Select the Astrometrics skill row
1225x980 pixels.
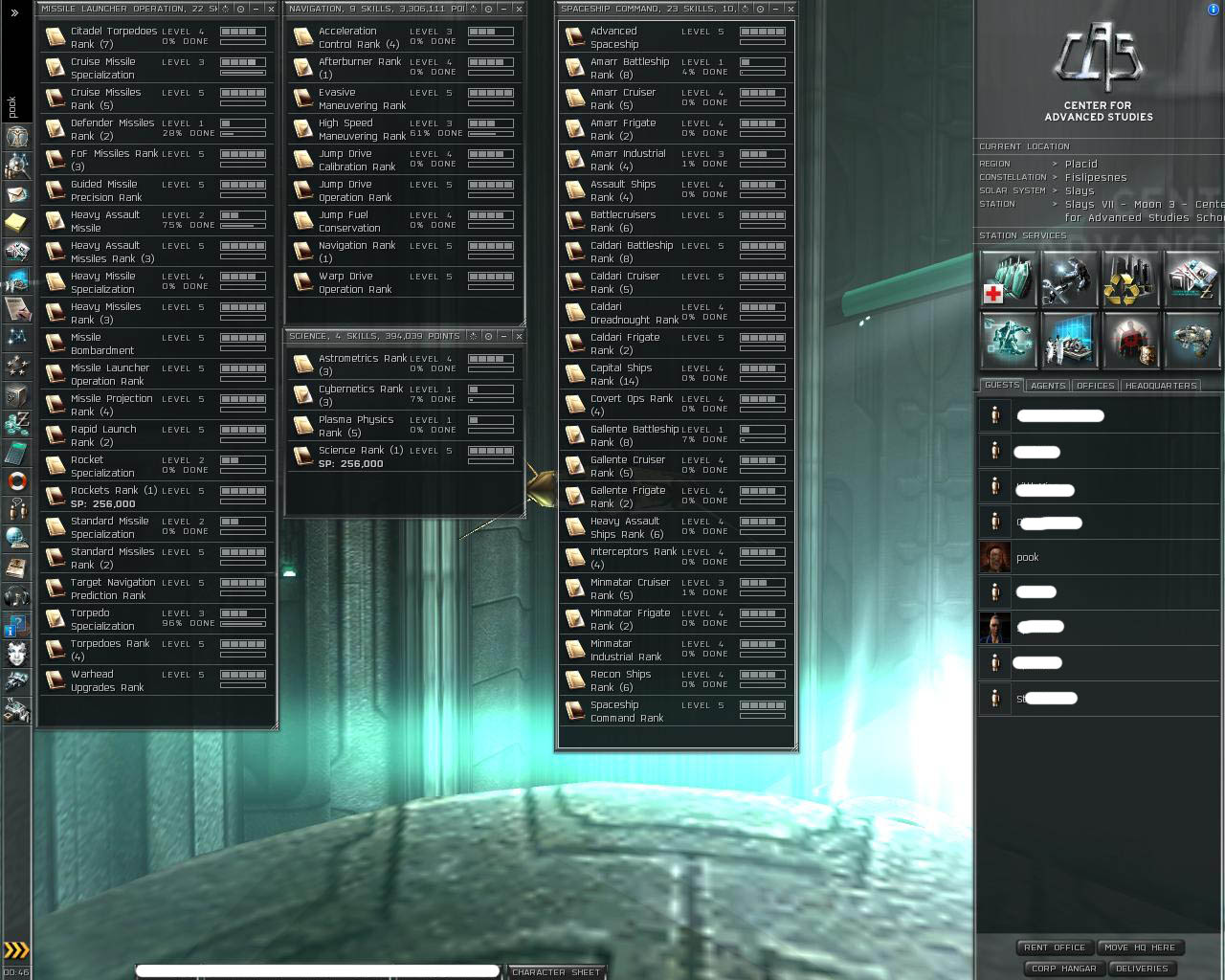coord(406,365)
